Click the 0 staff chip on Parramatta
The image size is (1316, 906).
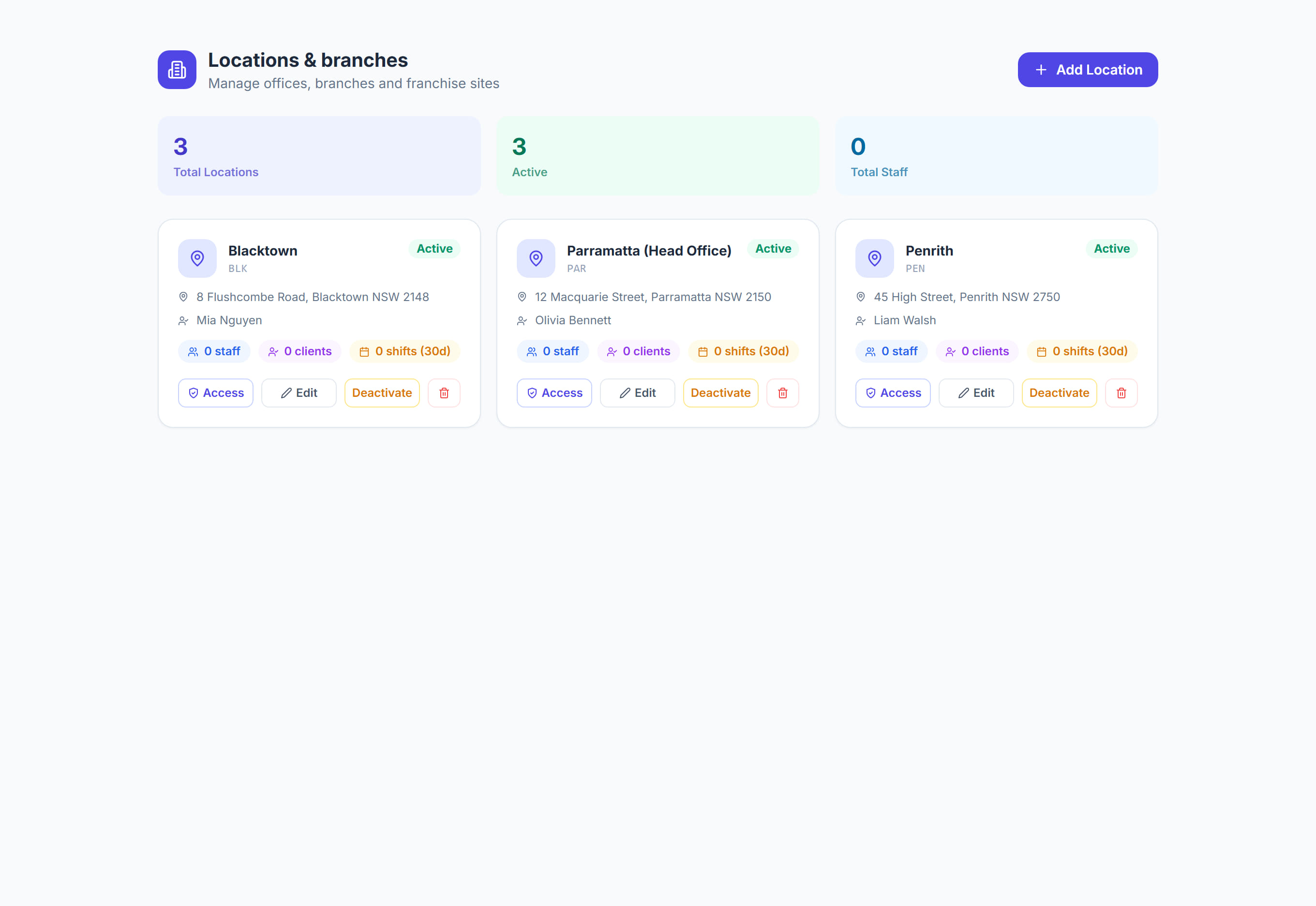coord(553,351)
